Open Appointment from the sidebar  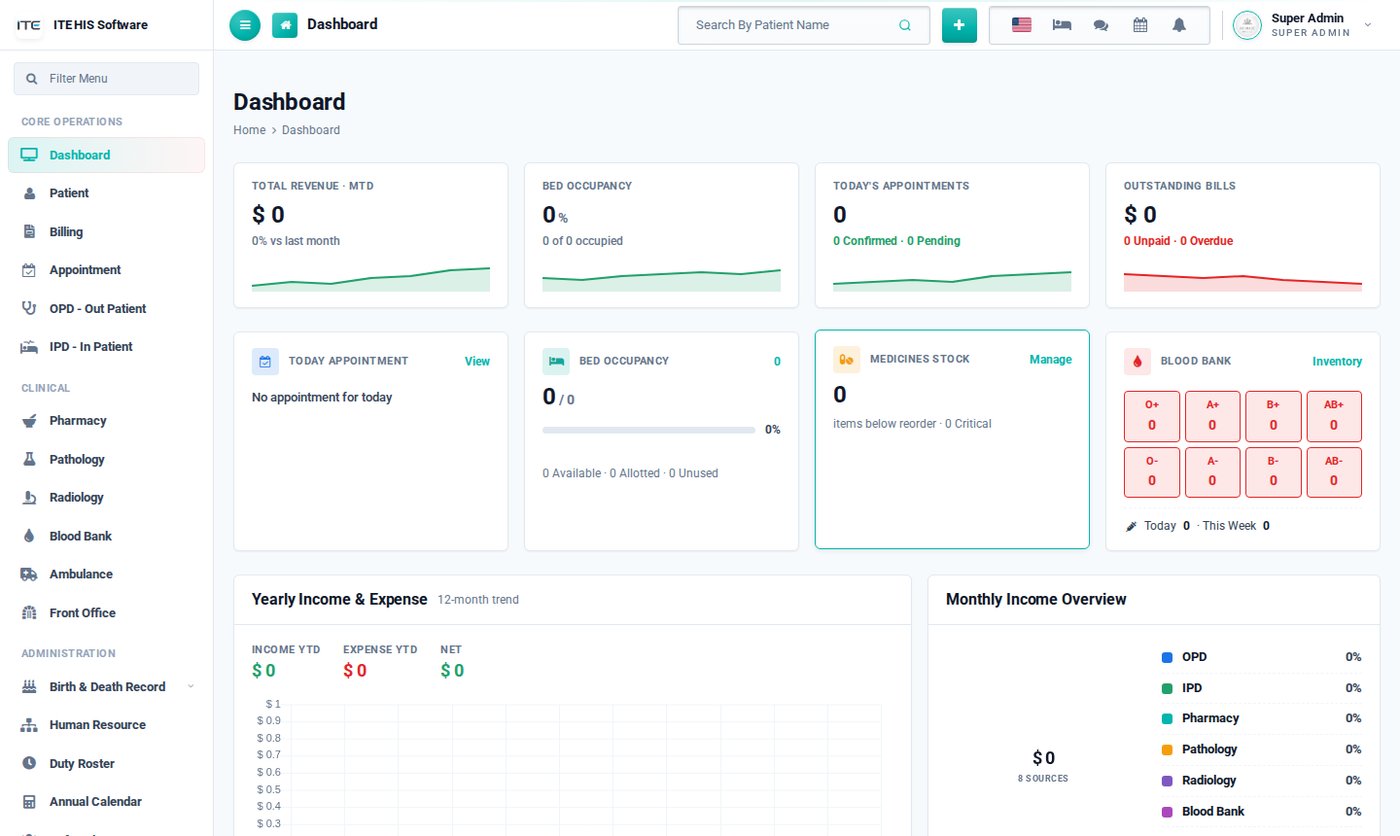[106, 270]
